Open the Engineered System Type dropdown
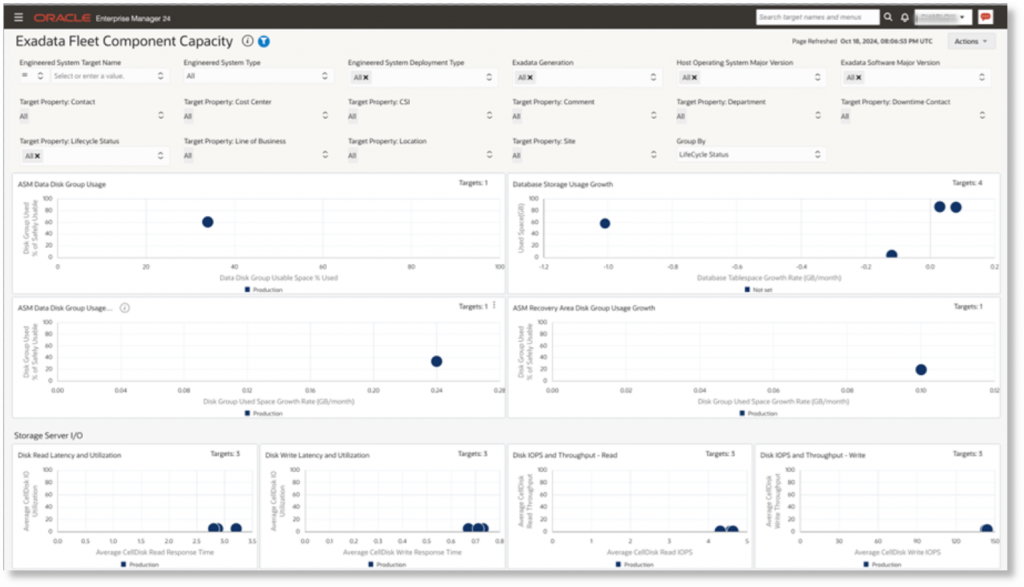1024x587 pixels. (x=257, y=76)
